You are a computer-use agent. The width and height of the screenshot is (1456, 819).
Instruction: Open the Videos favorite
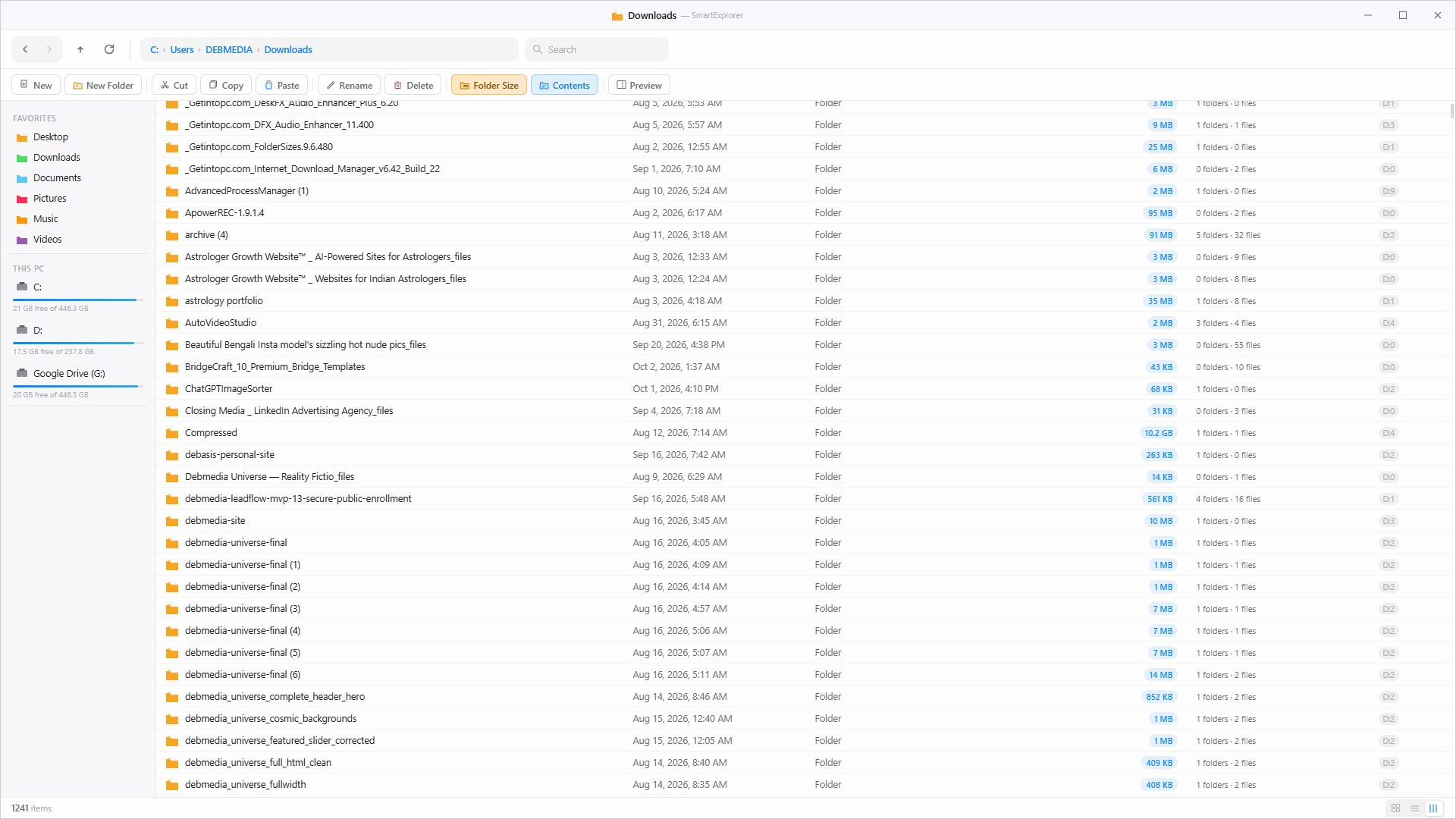pyautogui.click(x=77, y=240)
